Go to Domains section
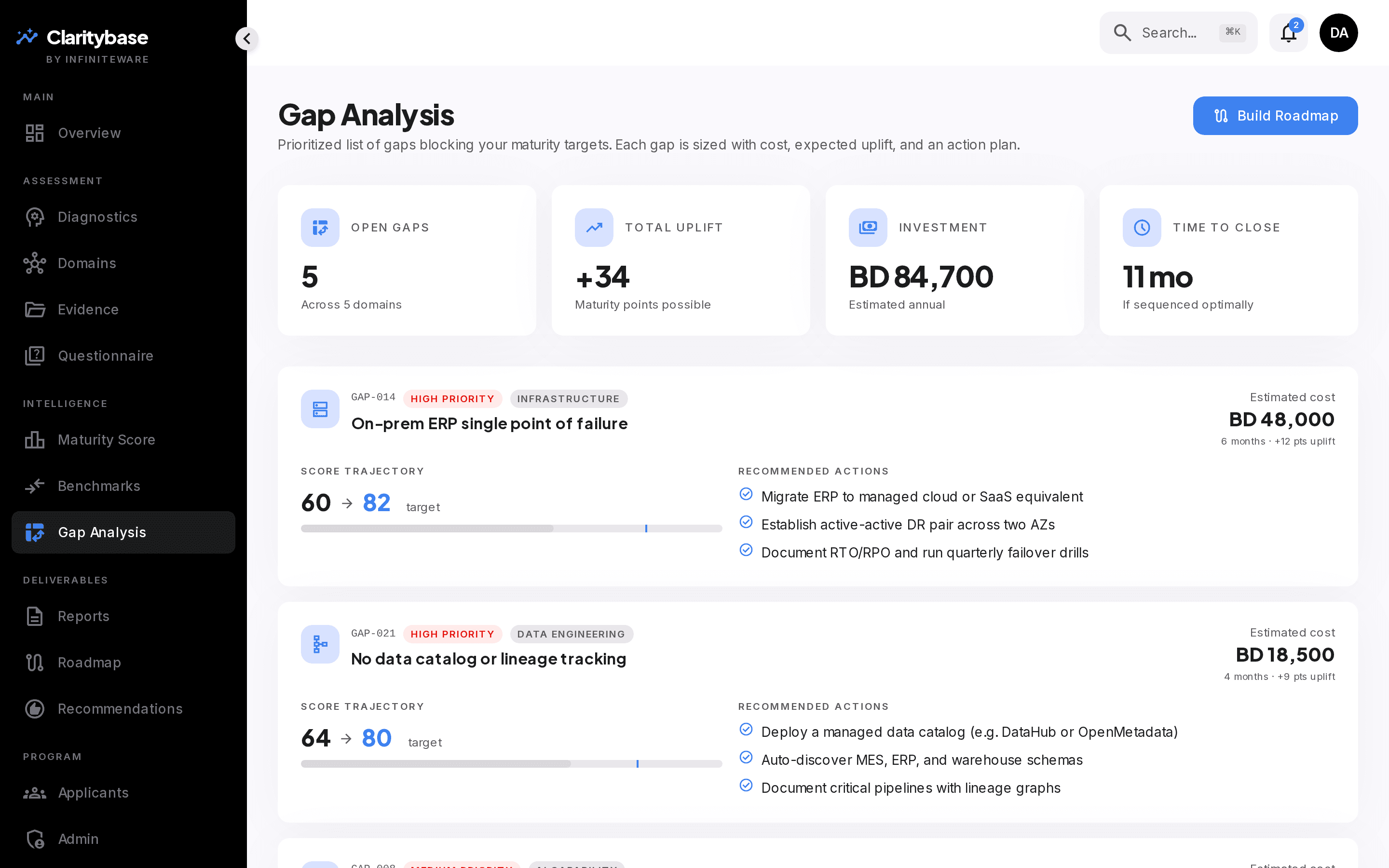The width and height of the screenshot is (1389, 868). tap(123, 263)
